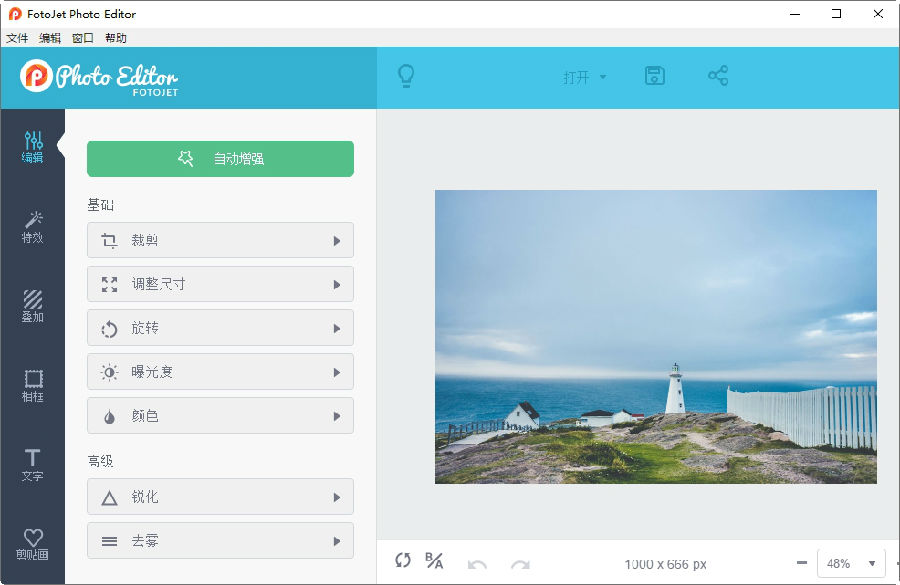
Task: Click the lightbulb tips icon
Action: click(406, 76)
